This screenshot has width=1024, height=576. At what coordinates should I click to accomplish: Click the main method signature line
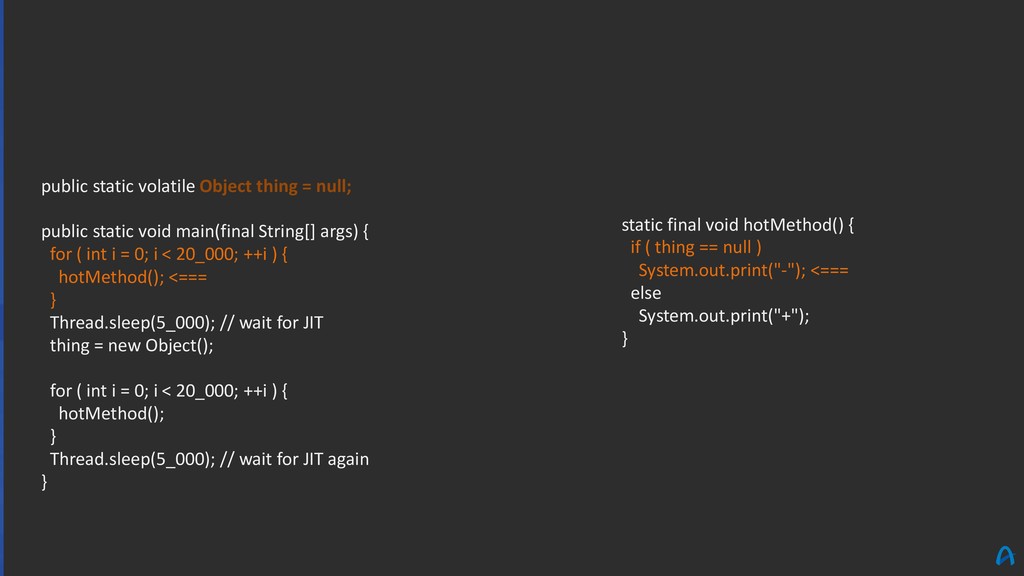coord(204,231)
